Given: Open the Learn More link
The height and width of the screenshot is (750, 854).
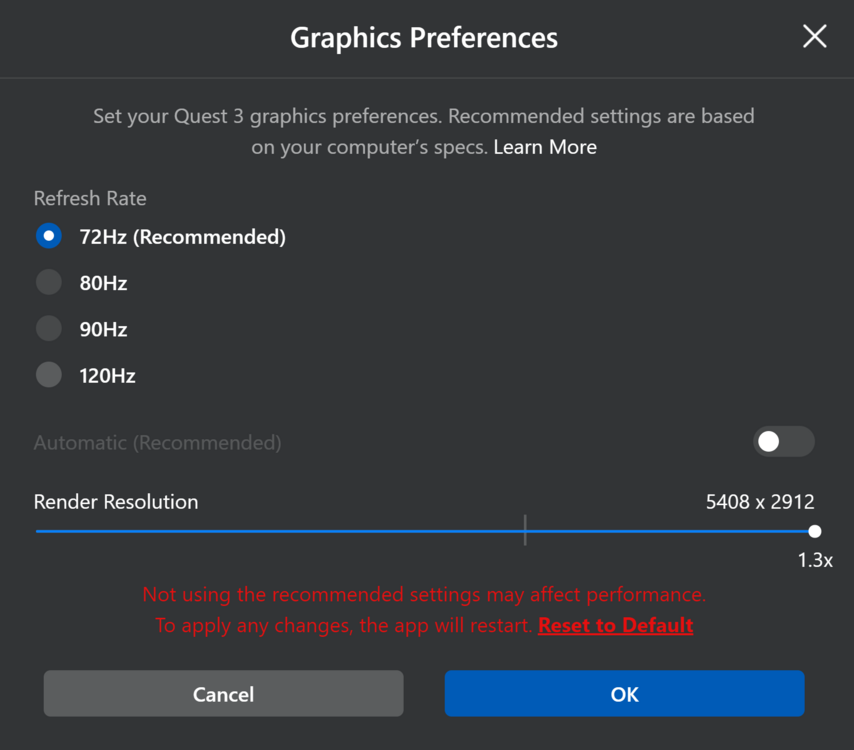Looking at the screenshot, I should 545,147.
